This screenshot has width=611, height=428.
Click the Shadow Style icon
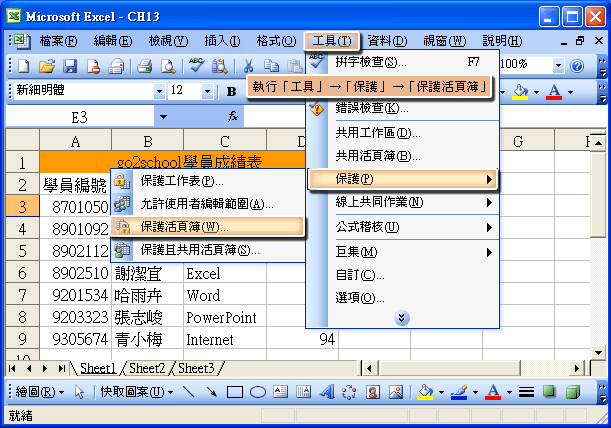tap(549, 391)
